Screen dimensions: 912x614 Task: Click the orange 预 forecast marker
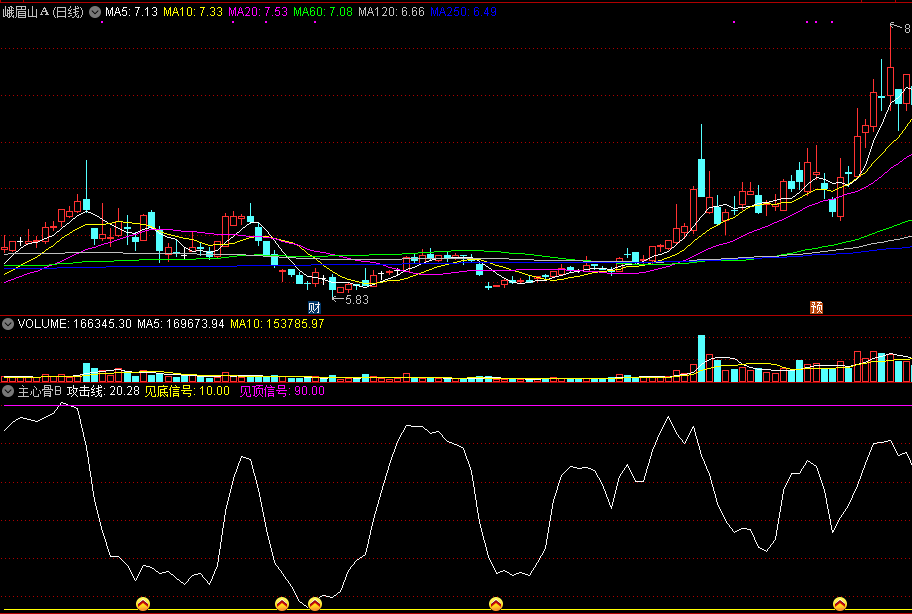click(817, 308)
